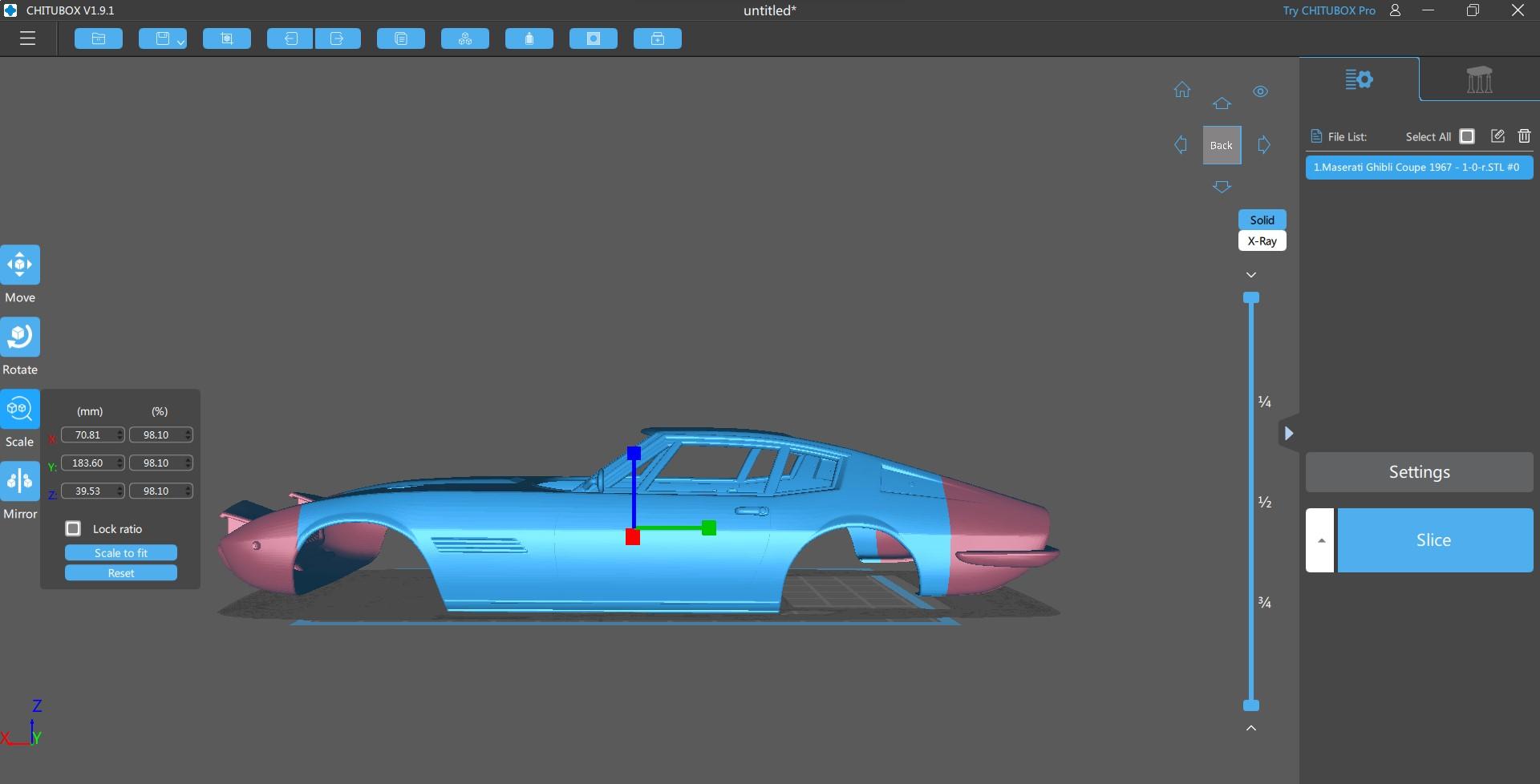Click the Try CHITUBOX Pro link
Image resolution: width=1540 pixels, height=784 pixels.
pyautogui.click(x=1329, y=10)
